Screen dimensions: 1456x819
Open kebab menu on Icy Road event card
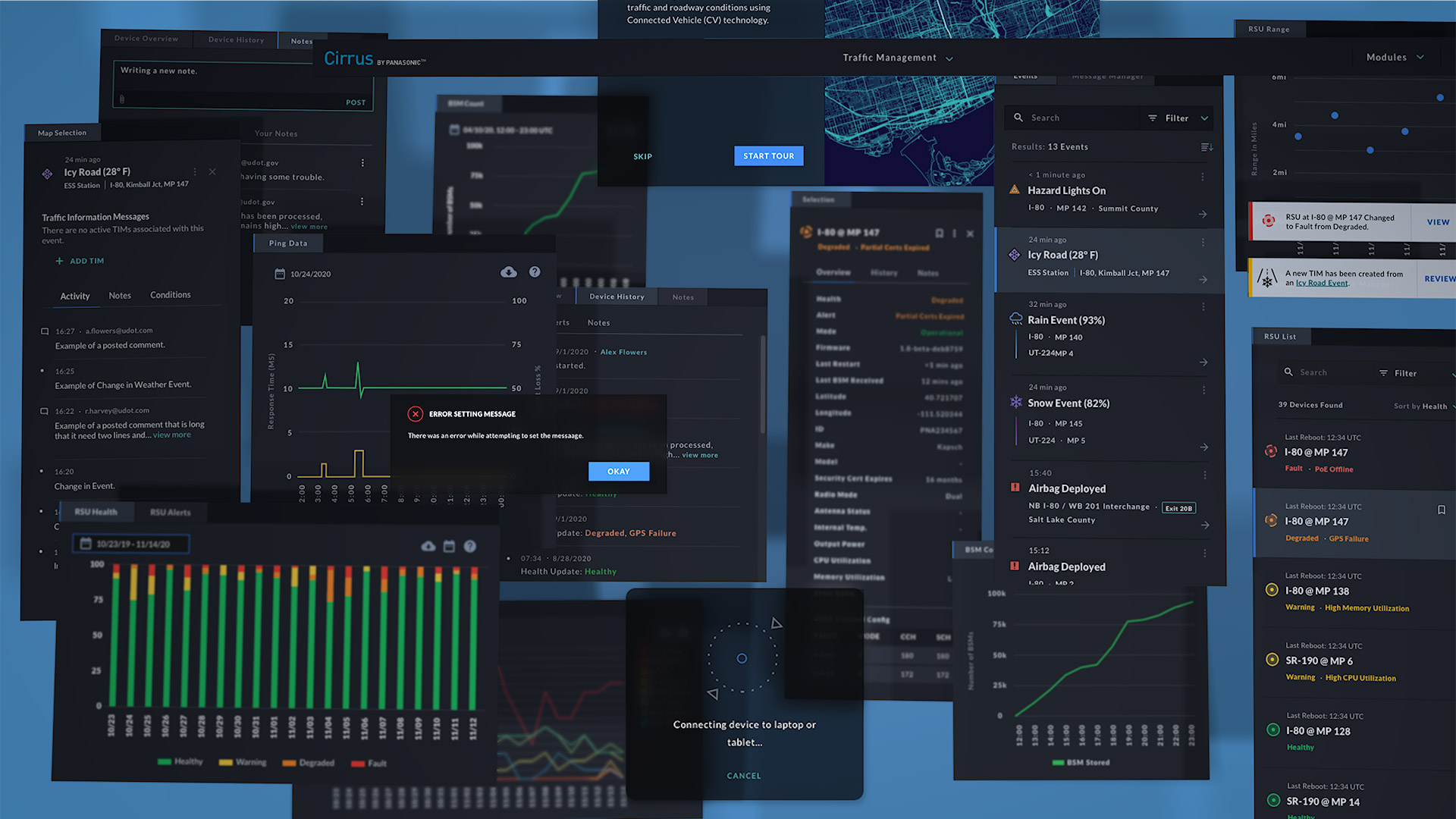click(1203, 242)
